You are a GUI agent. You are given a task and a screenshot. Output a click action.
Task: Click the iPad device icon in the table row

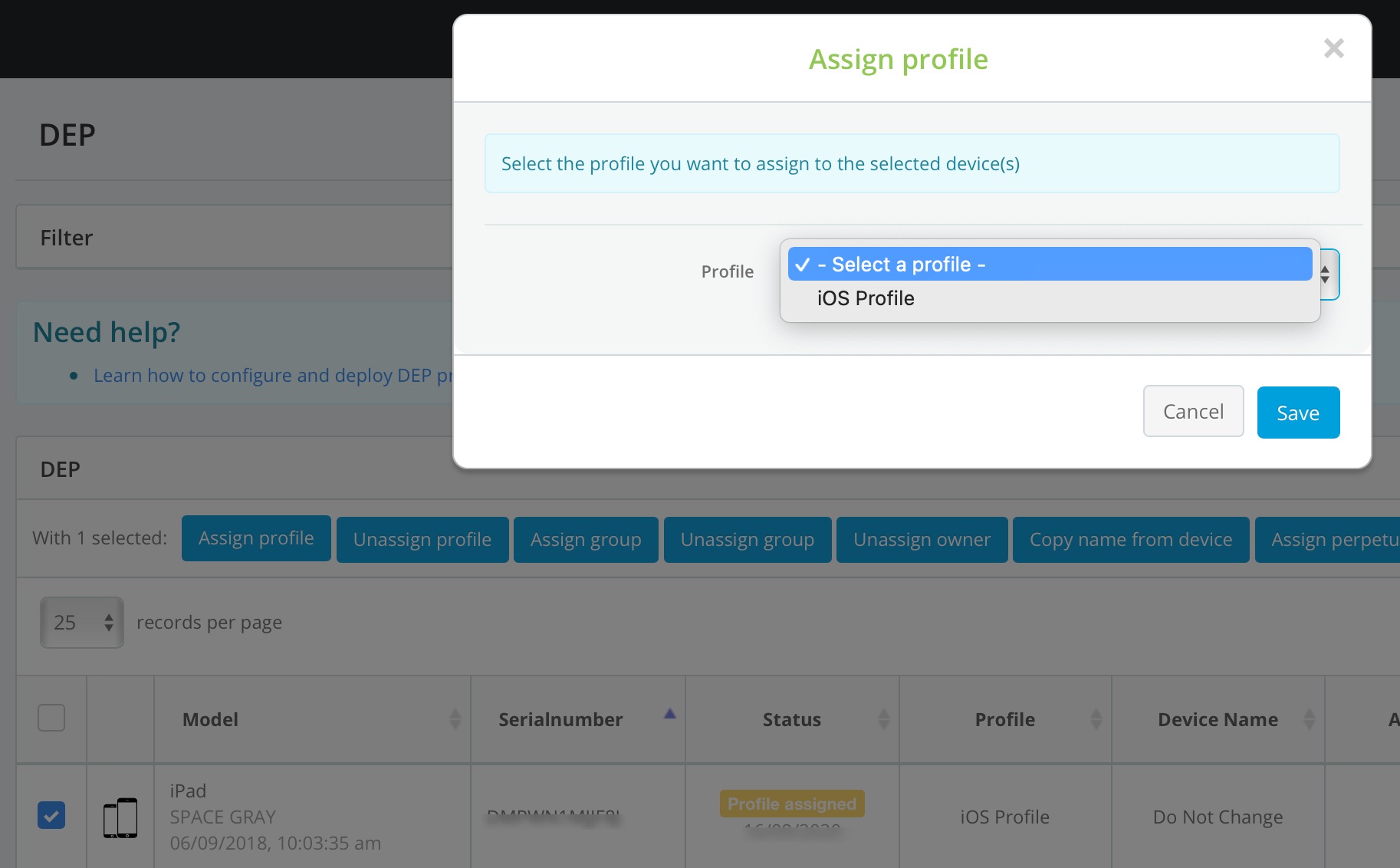click(120, 817)
